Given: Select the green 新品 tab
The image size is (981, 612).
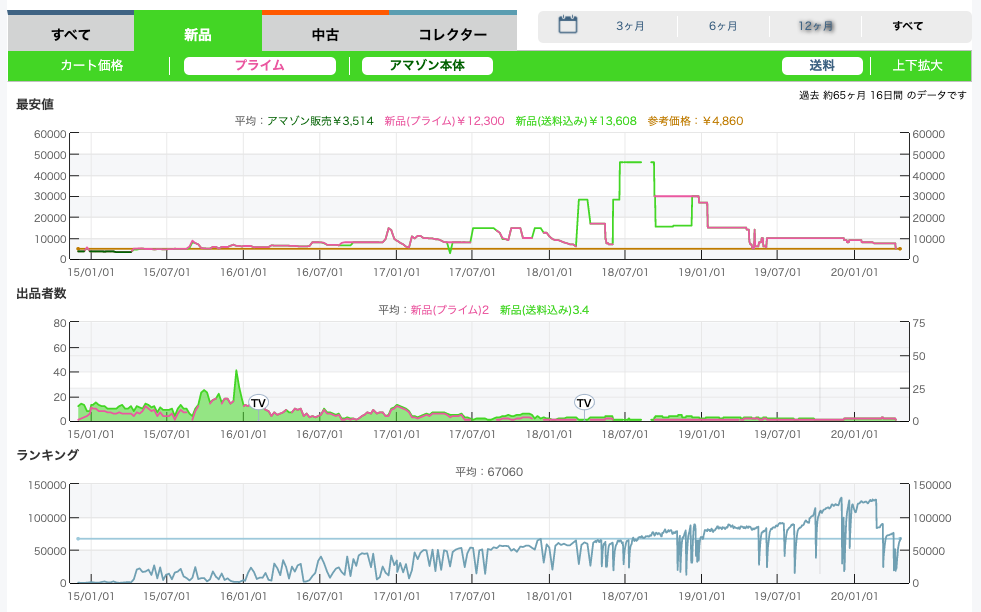Looking at the screenshot, I should (x=198, y=34).
